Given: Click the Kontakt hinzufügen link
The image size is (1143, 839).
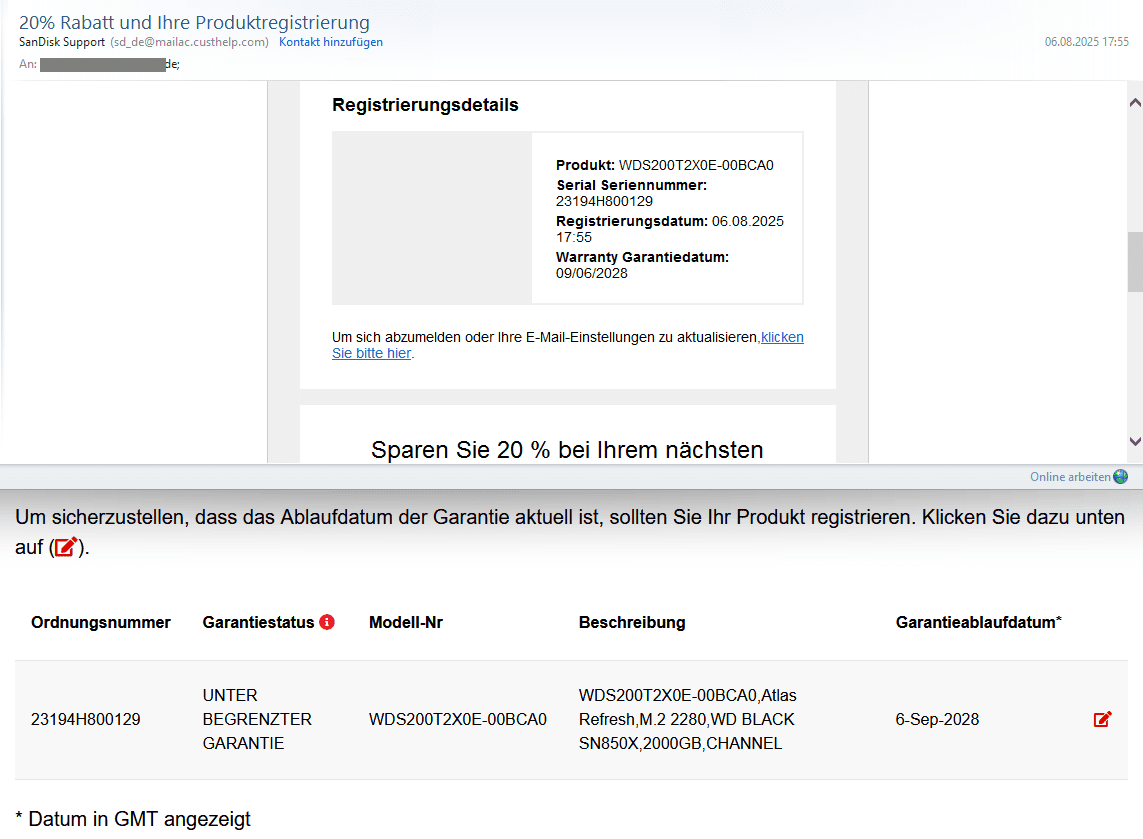Looking at the screenshot, I should [x=330, y=42].
